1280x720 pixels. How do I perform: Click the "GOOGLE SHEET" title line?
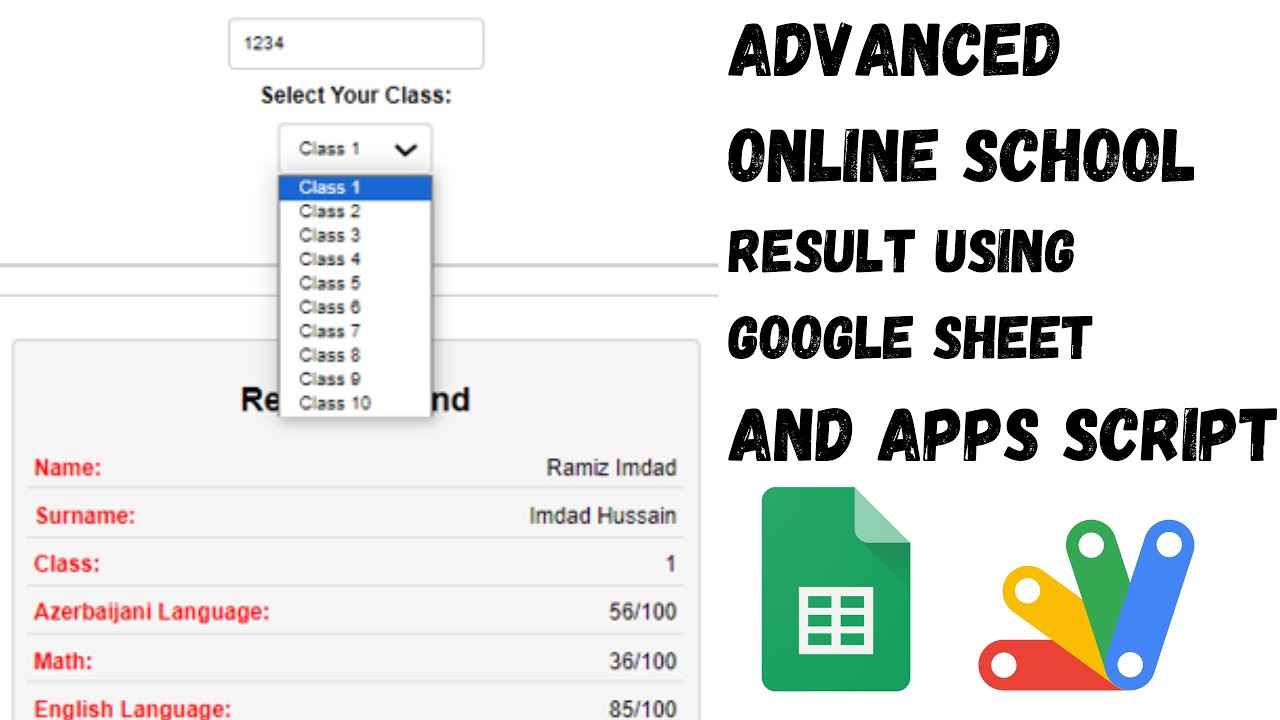click(x=910, y=336)
